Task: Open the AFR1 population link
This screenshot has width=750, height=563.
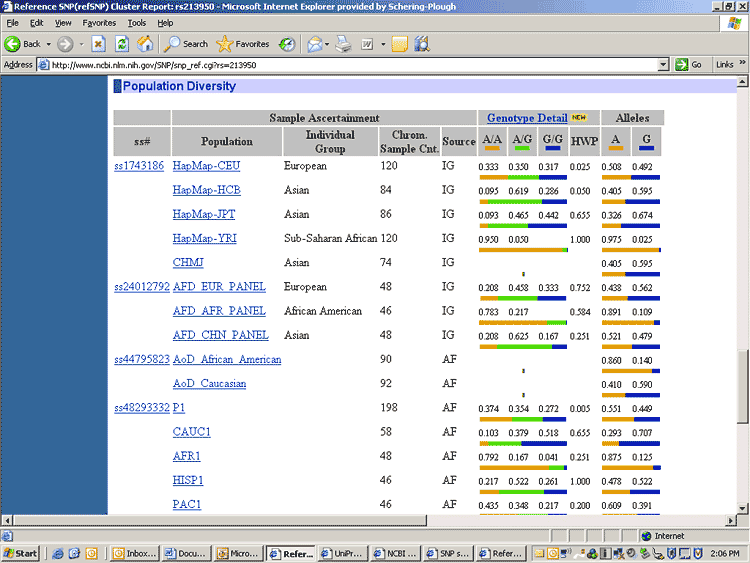Action: [187, 456]
